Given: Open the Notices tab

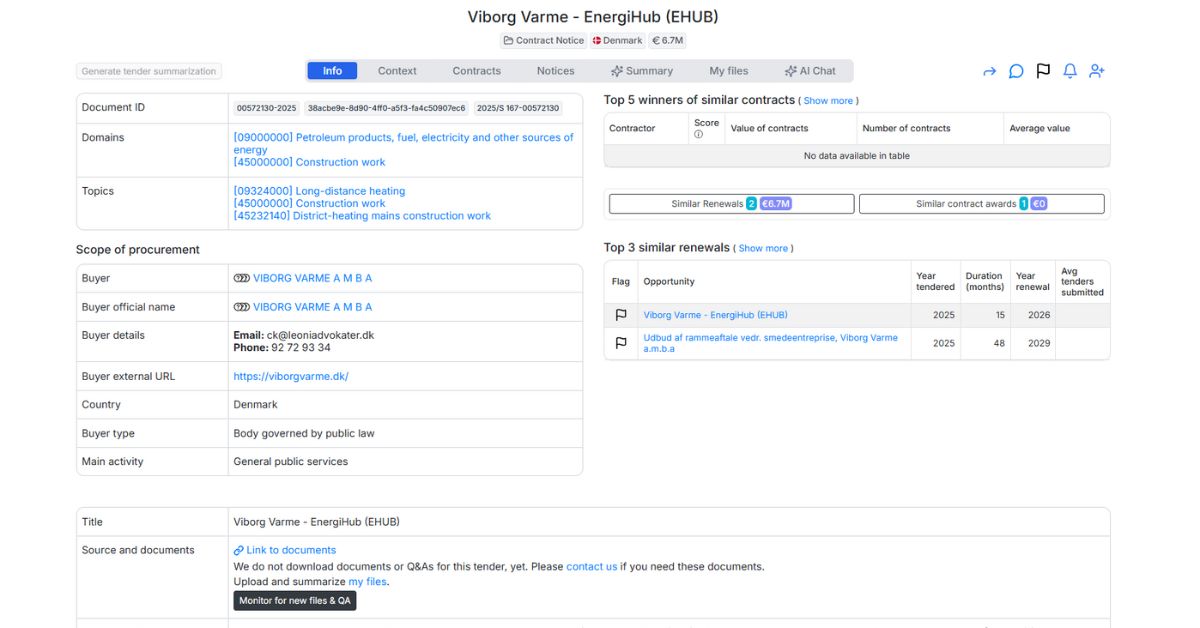Looking at the screenshot, I should click(555, 71).
